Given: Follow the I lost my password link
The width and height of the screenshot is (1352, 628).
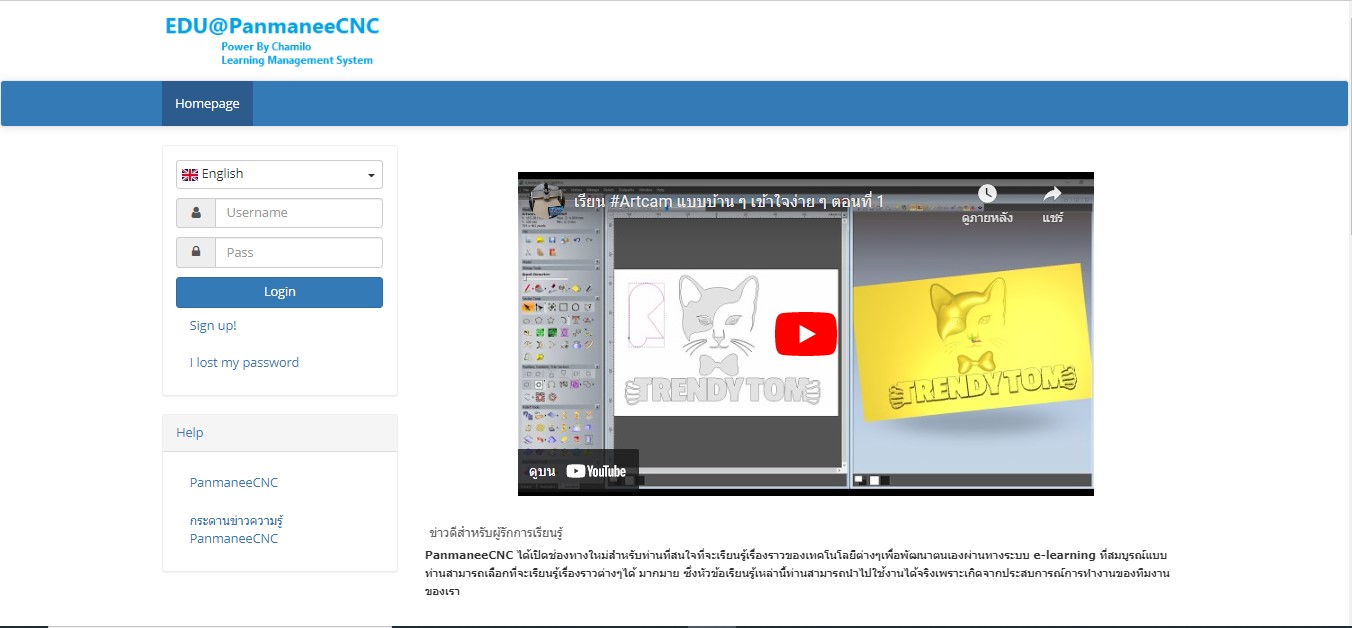Looking at the screenshot, I should [x=244, y=363].
